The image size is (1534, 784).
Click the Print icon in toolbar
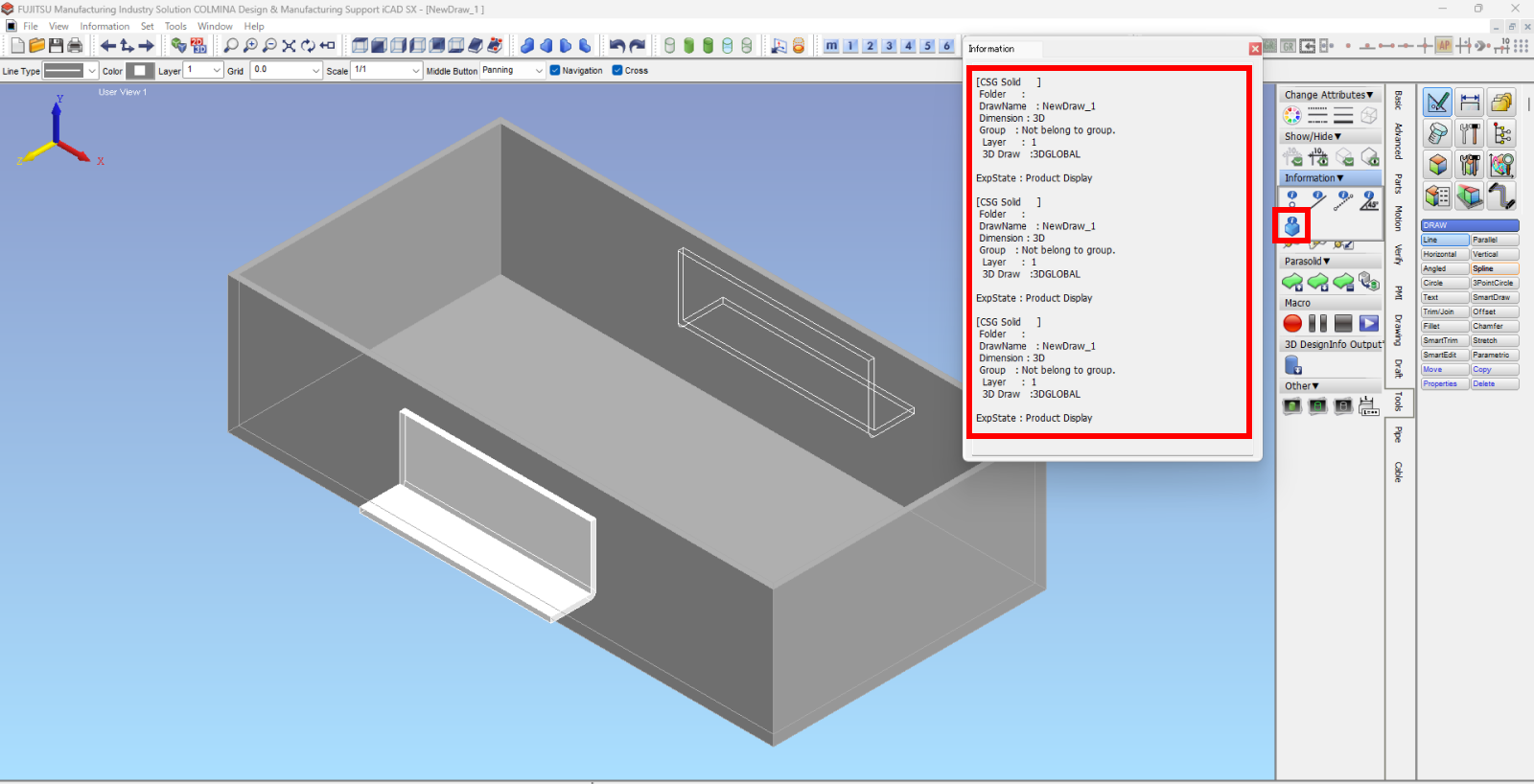pos(75,45)
